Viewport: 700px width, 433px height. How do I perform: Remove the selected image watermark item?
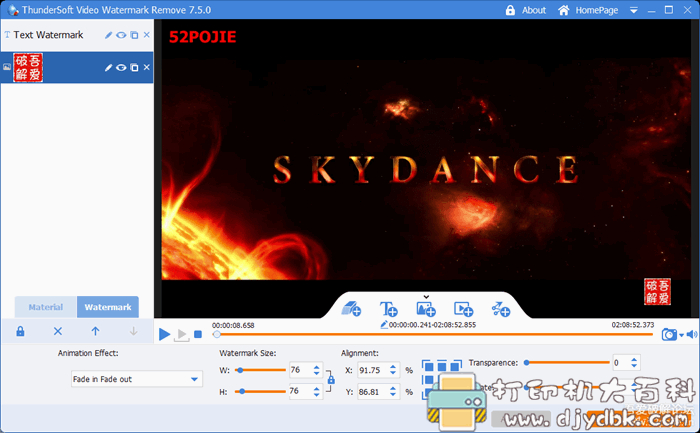pos(146,67)
